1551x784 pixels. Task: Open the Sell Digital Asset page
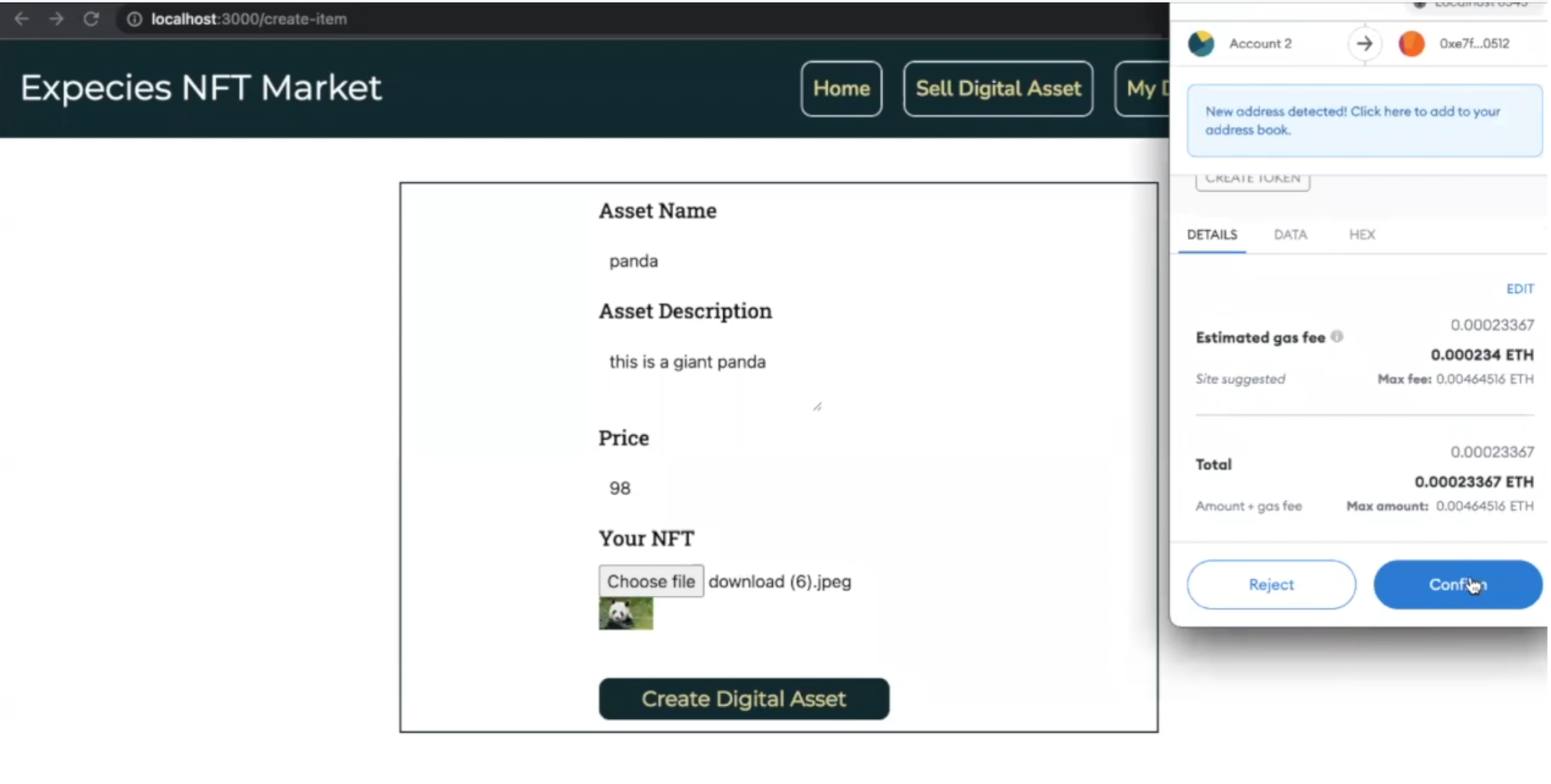coord(998,88)
